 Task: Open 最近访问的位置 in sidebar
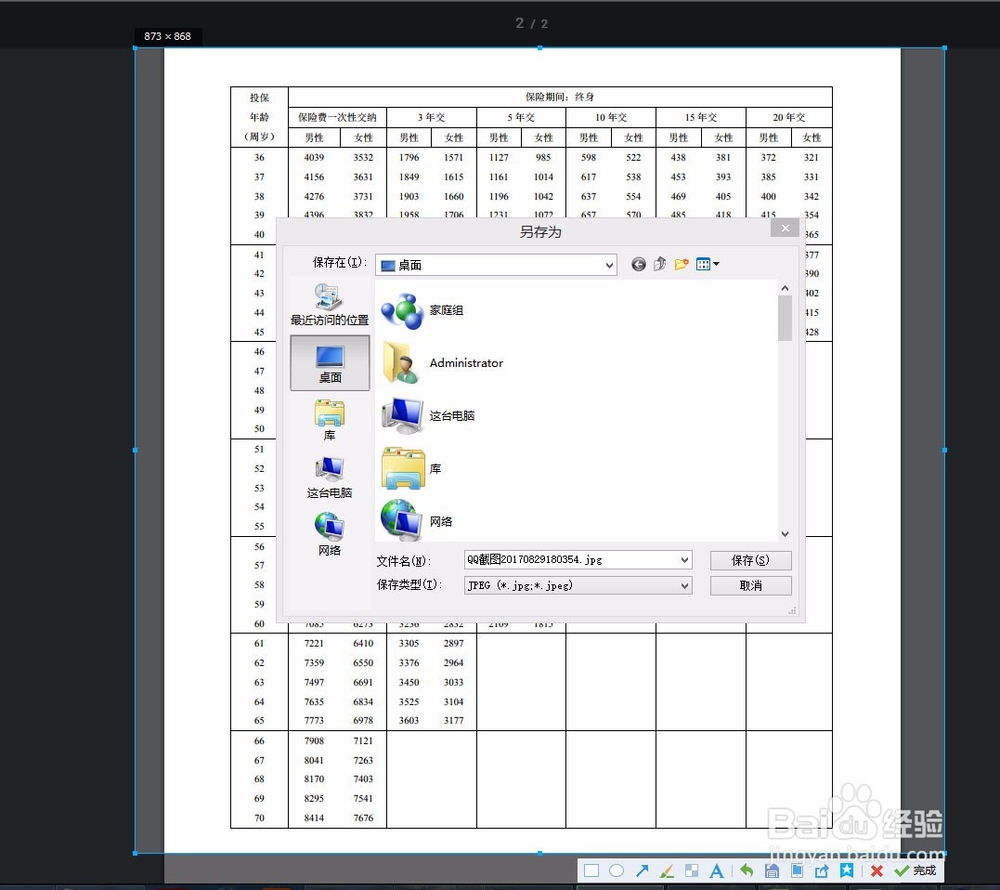coord(329,305)
